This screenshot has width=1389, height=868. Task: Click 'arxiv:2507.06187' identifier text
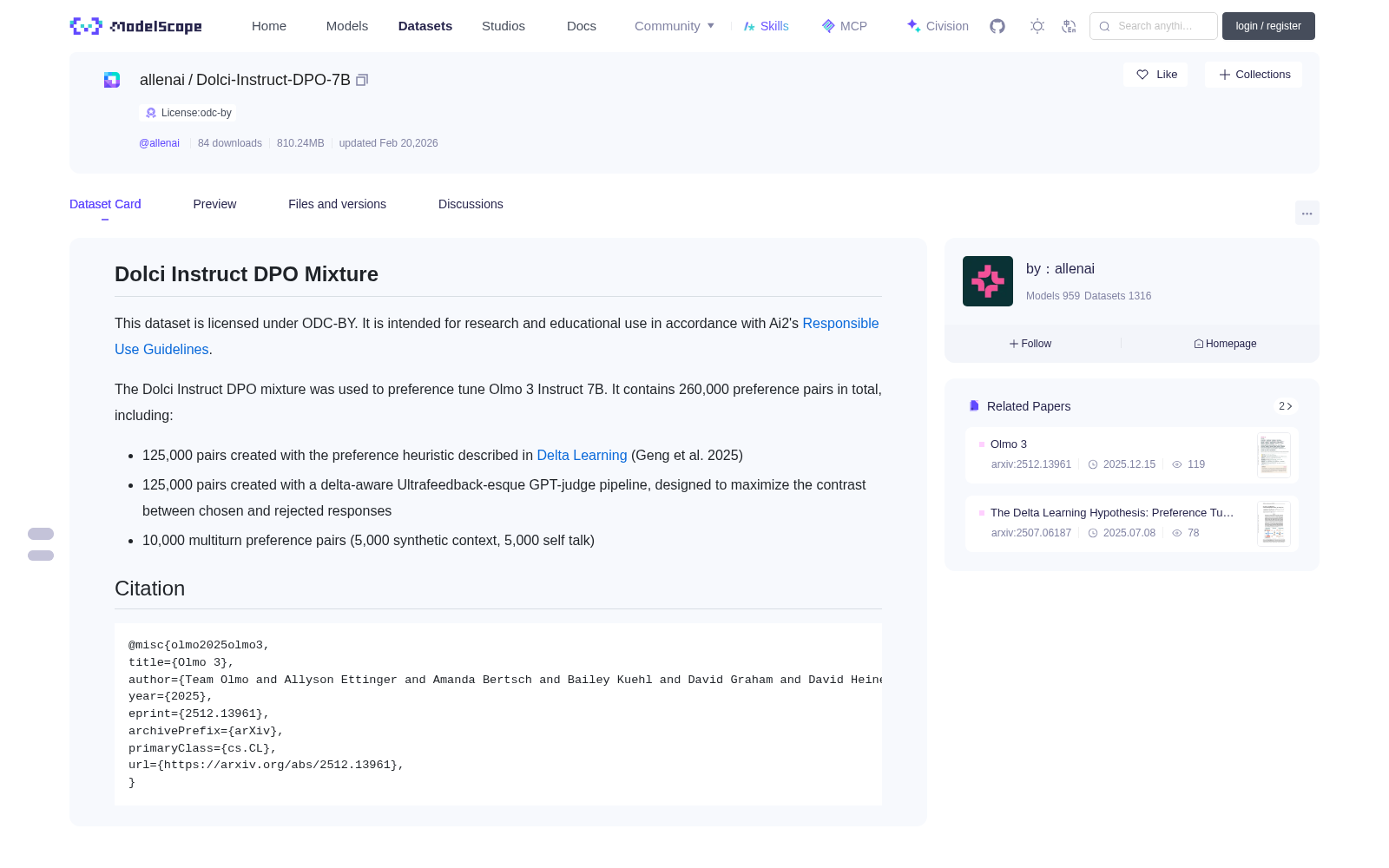(x=1031, y=533)
